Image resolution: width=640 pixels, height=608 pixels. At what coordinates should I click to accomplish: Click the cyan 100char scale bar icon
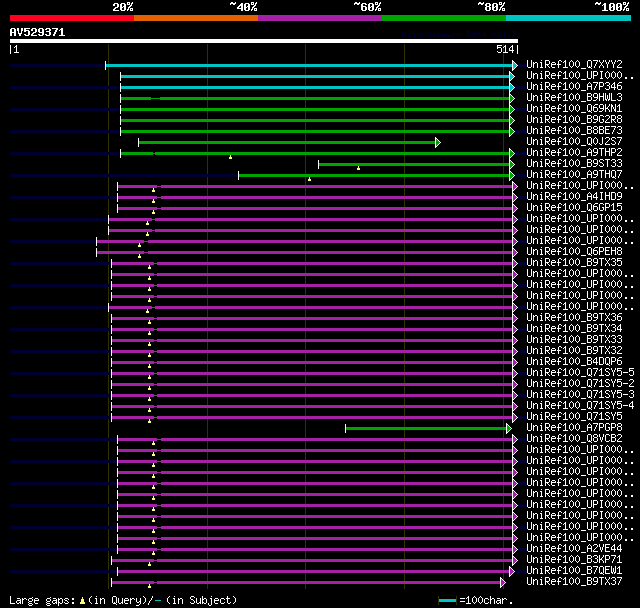[448, 600]
